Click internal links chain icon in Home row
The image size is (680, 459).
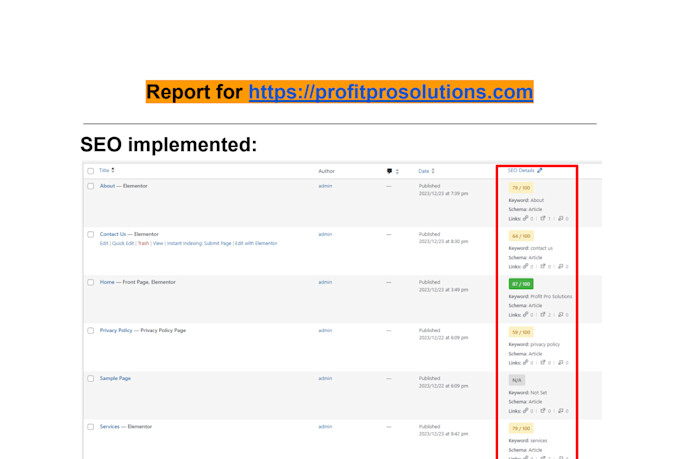pos(525,314)
